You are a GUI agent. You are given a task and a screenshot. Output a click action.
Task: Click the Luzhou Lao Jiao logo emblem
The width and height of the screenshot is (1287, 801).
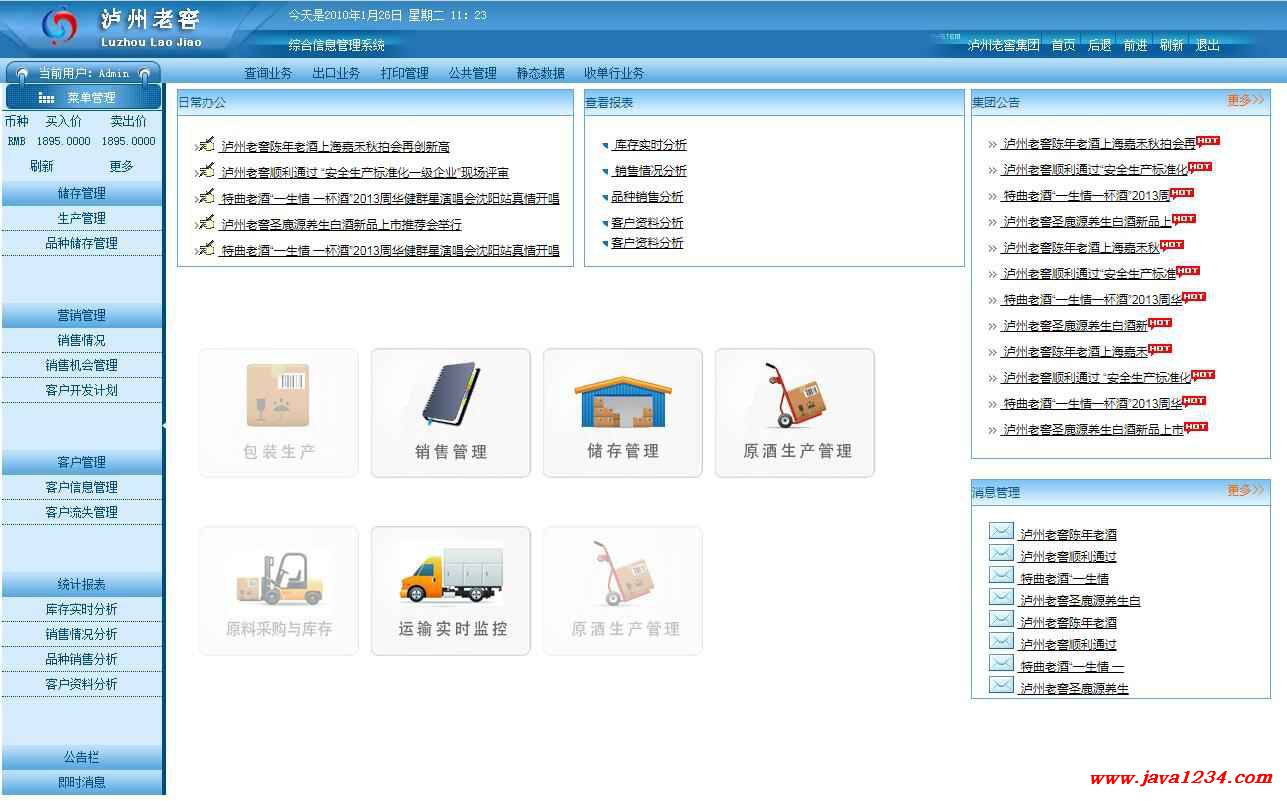point(59,27)
